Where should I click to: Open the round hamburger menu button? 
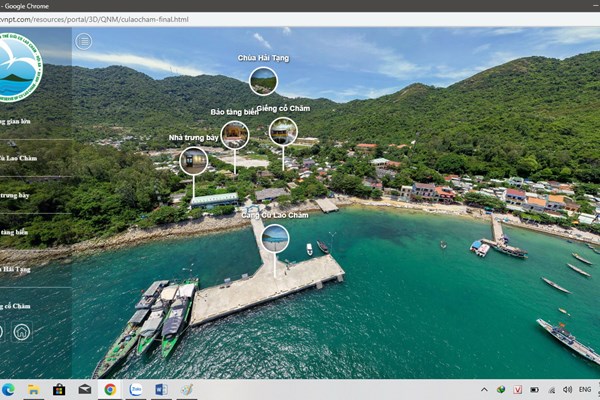coord(83,41)
